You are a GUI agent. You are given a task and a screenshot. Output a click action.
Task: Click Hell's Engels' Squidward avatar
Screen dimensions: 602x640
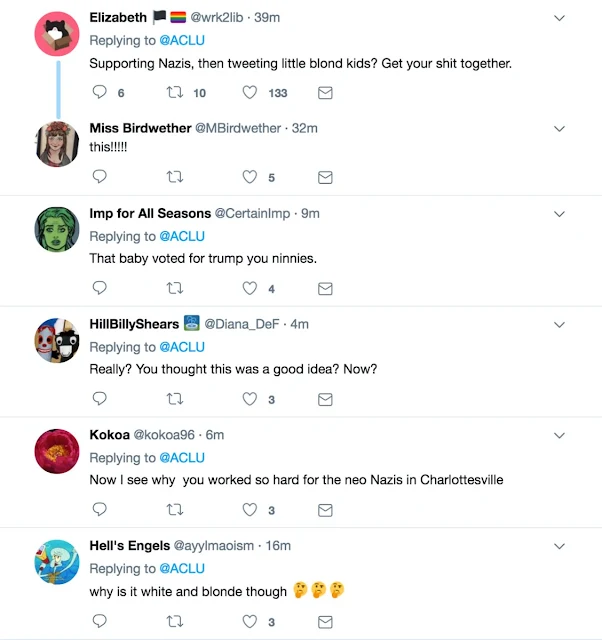57,562
